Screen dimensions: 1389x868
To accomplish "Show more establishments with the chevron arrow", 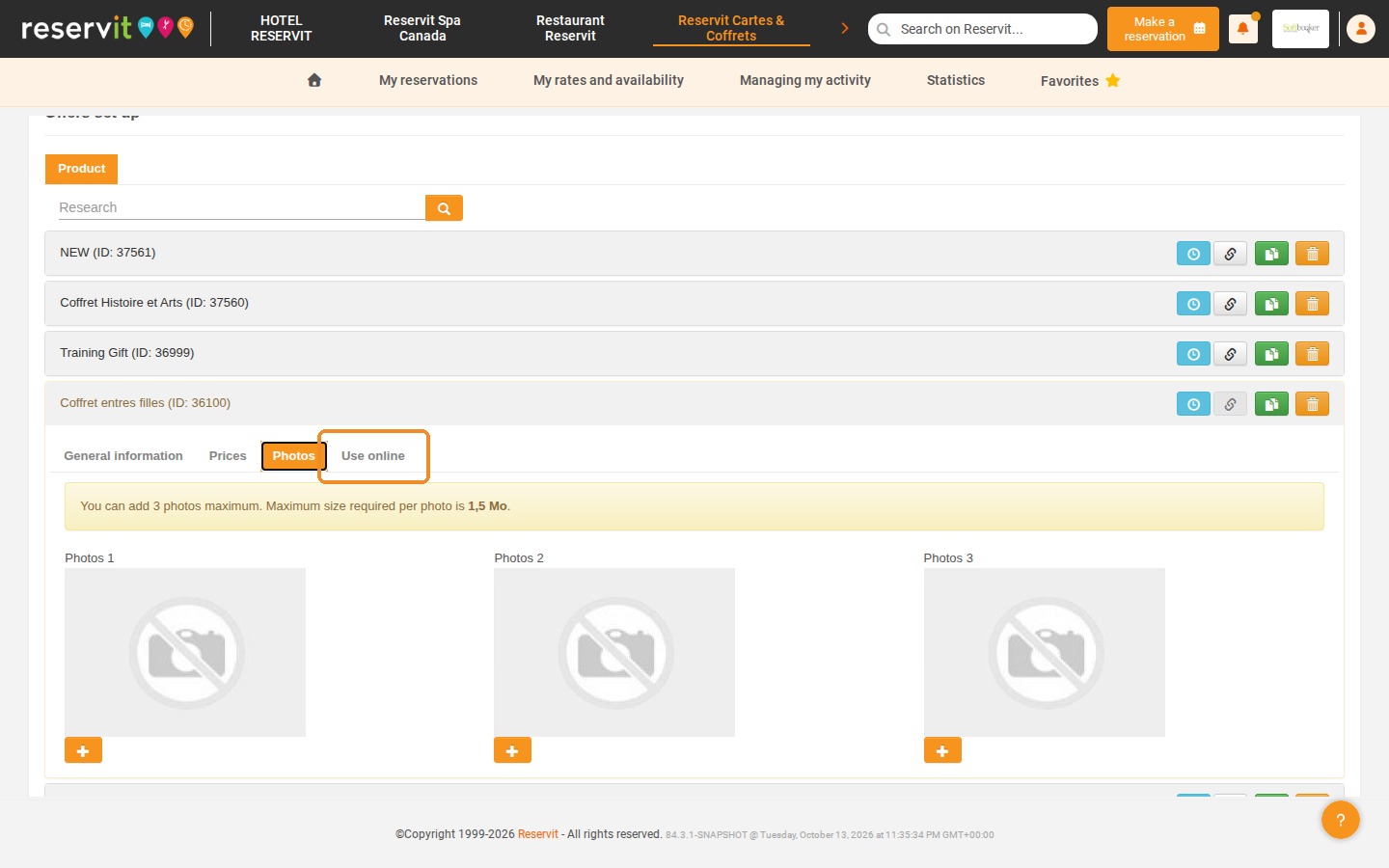I will coord(845,29).
